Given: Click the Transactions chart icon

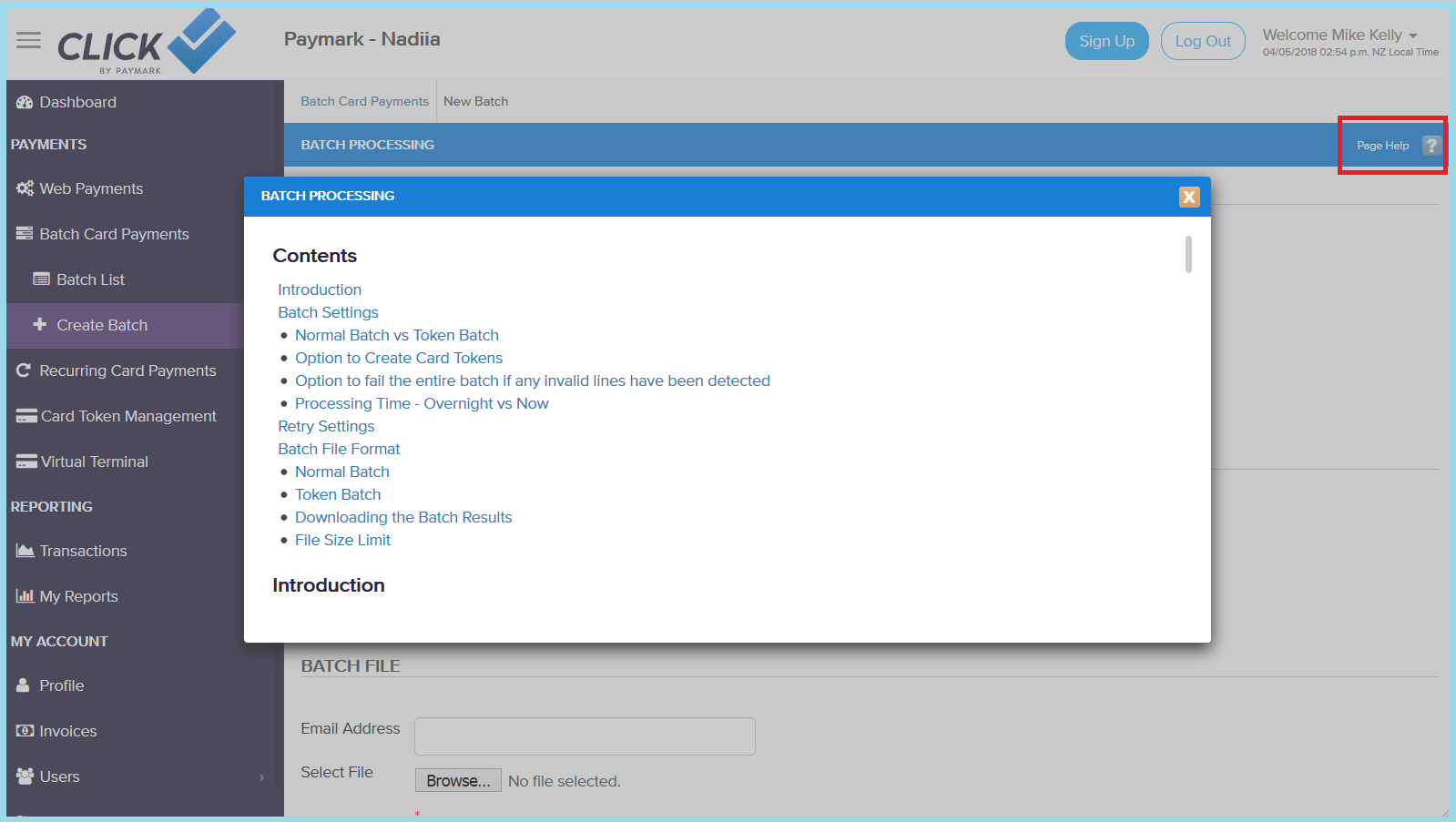Looking at the screenshot, I should (25, 551).
